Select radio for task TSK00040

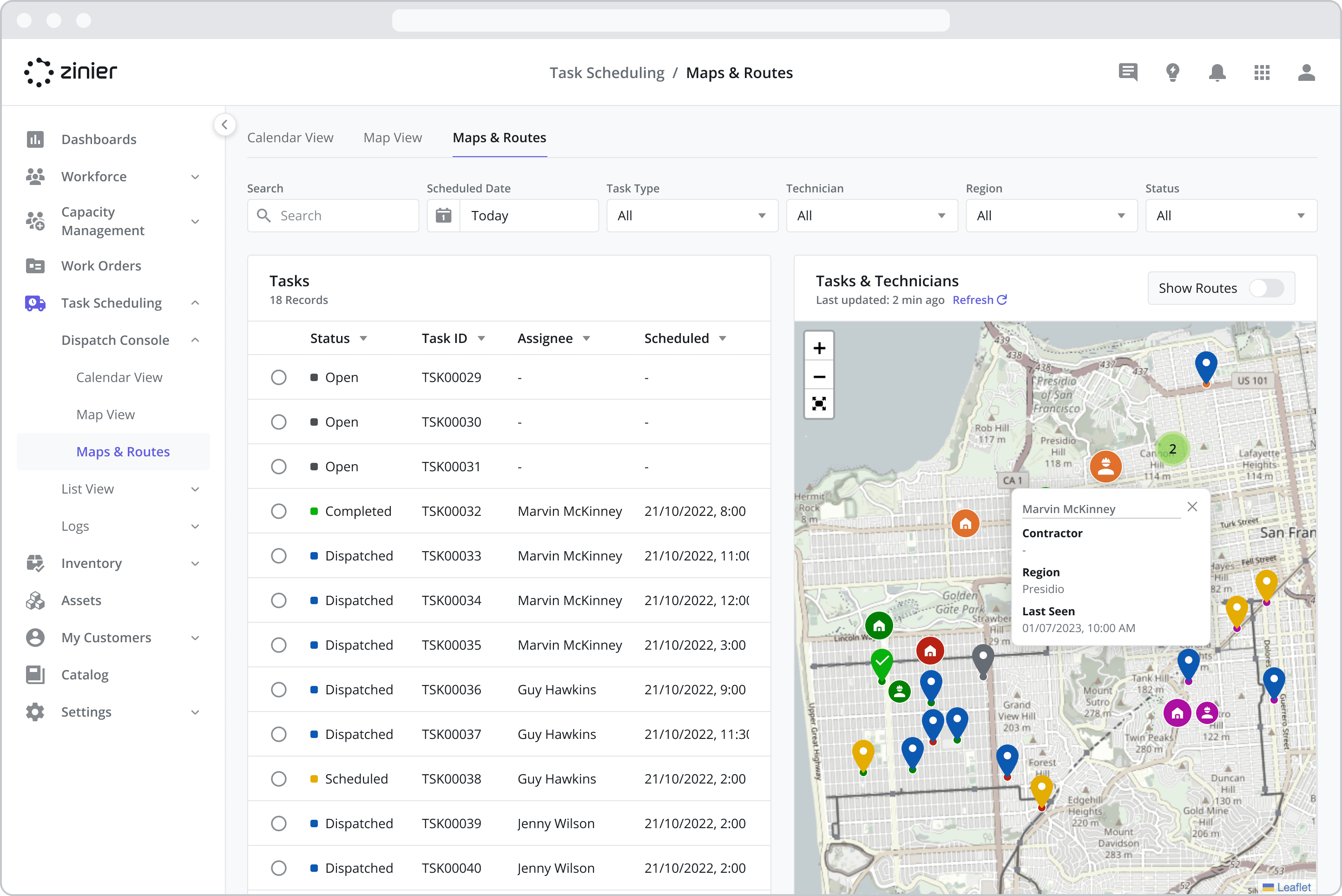click(278, 868)
